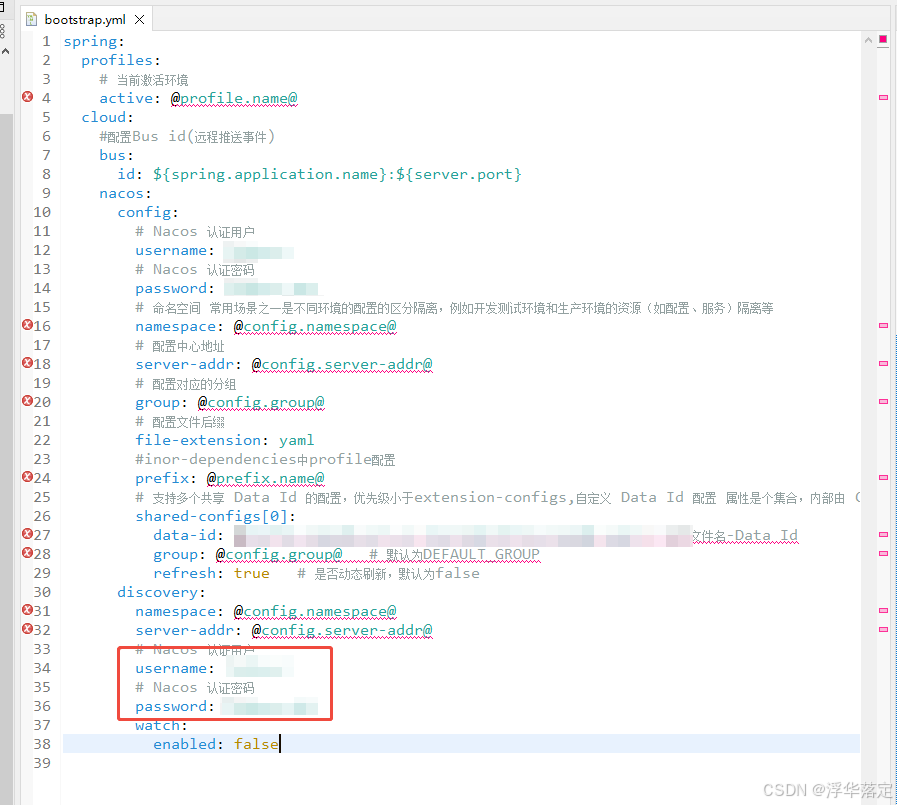
Task: Click the 'spring:' key on line 1
Action: point(94,42)
